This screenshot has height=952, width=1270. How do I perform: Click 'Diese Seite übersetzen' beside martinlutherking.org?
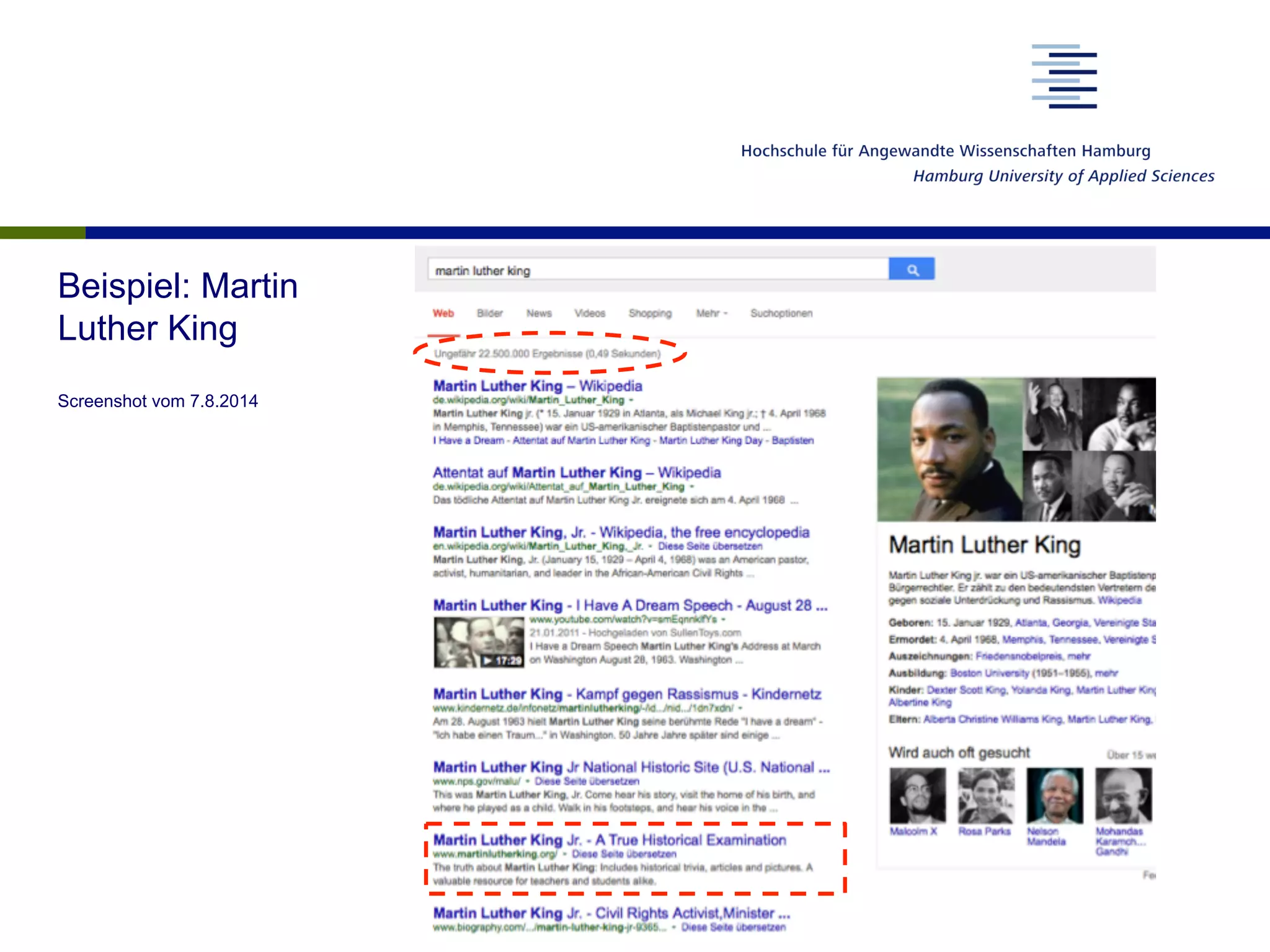(x=624, y=855)
